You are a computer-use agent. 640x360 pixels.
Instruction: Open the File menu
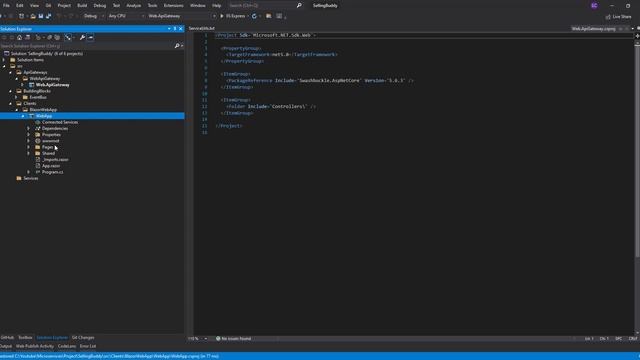pos(6,5)
